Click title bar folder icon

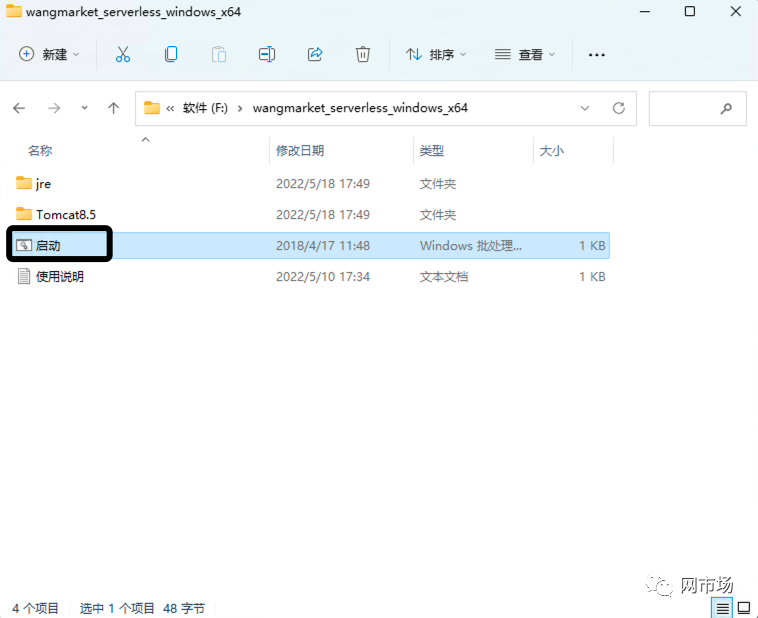point(14,11)
